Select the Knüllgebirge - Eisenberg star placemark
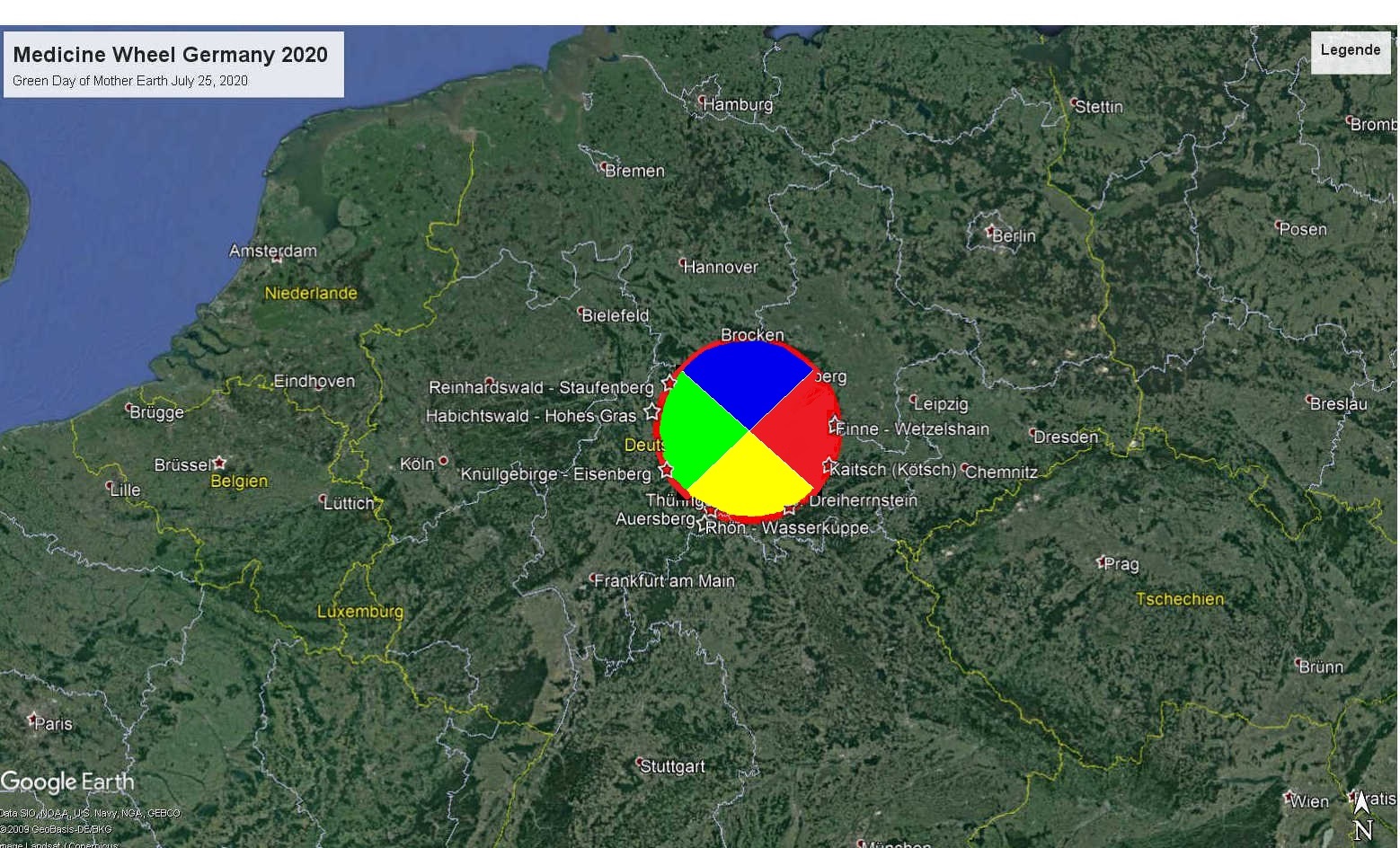 [666, 470]
